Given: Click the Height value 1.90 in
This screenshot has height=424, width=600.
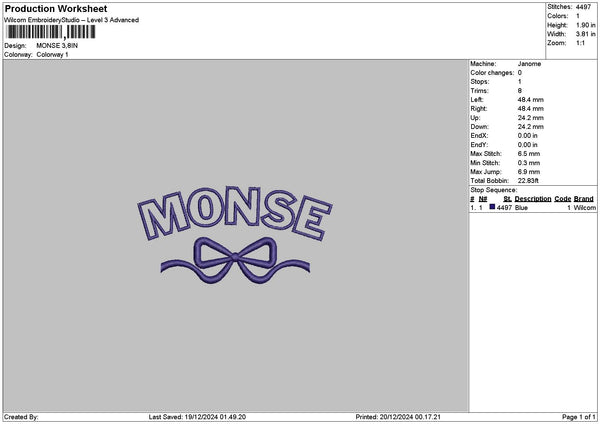Looking at the screenshot, I should [586, 25].
